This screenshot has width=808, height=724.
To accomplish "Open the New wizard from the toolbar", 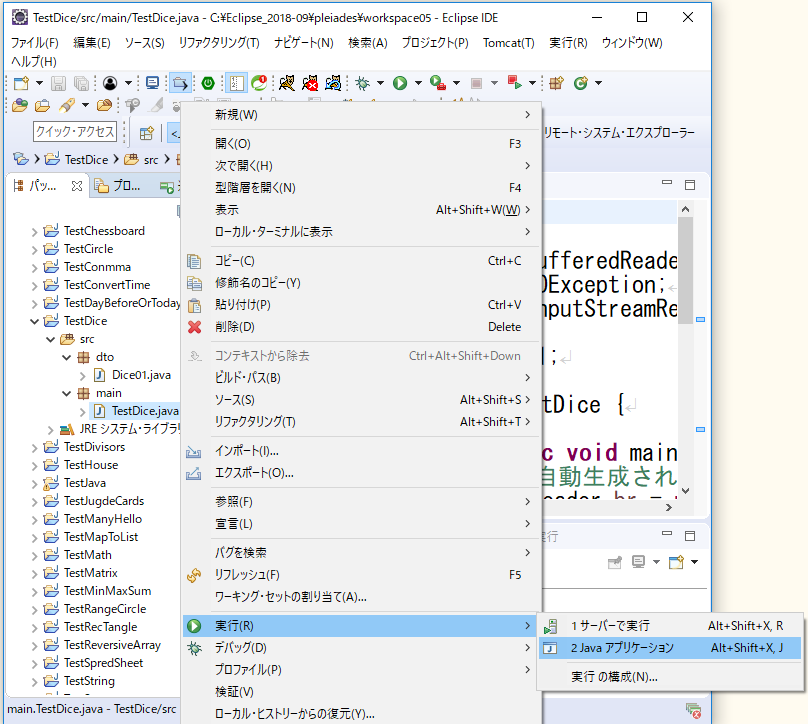I will pos(20,84).
